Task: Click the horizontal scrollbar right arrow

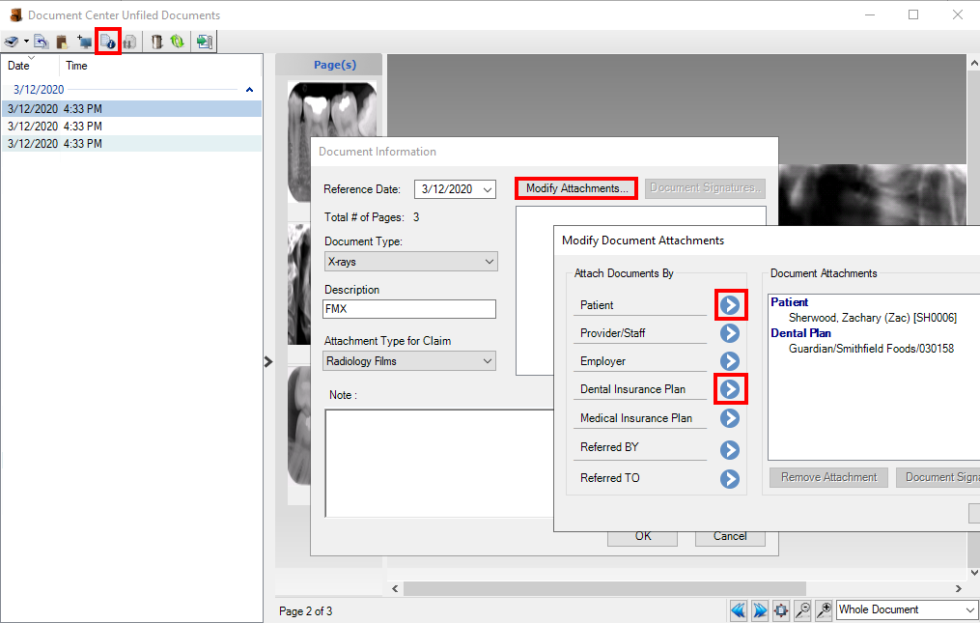Action: [x=959, y=589]
